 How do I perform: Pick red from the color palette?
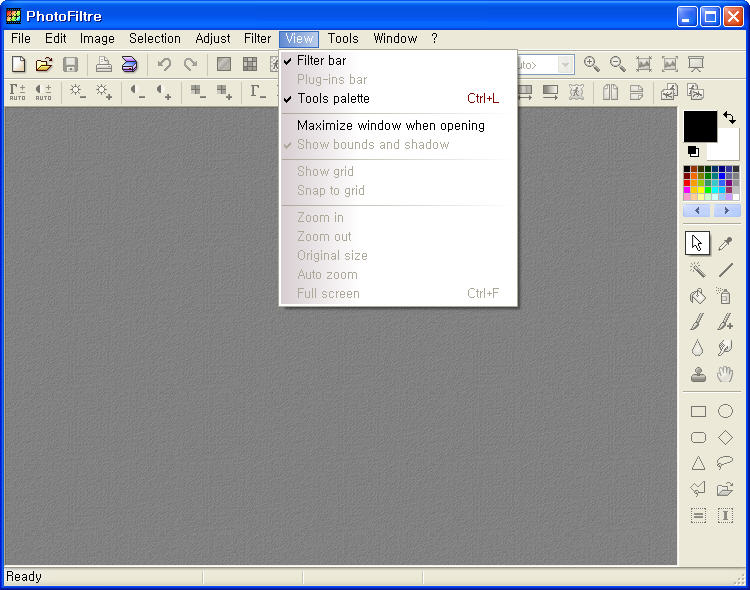pyautogui.click(x=687, y=183)
